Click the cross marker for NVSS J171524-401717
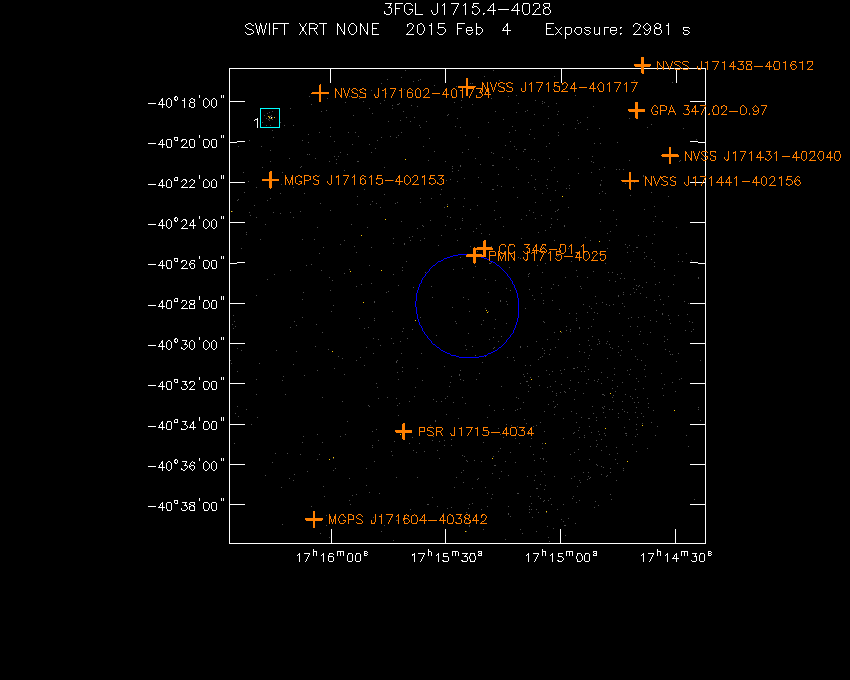Image resolution: width=850 pixels, height=680 pixels. coord(467,87)
